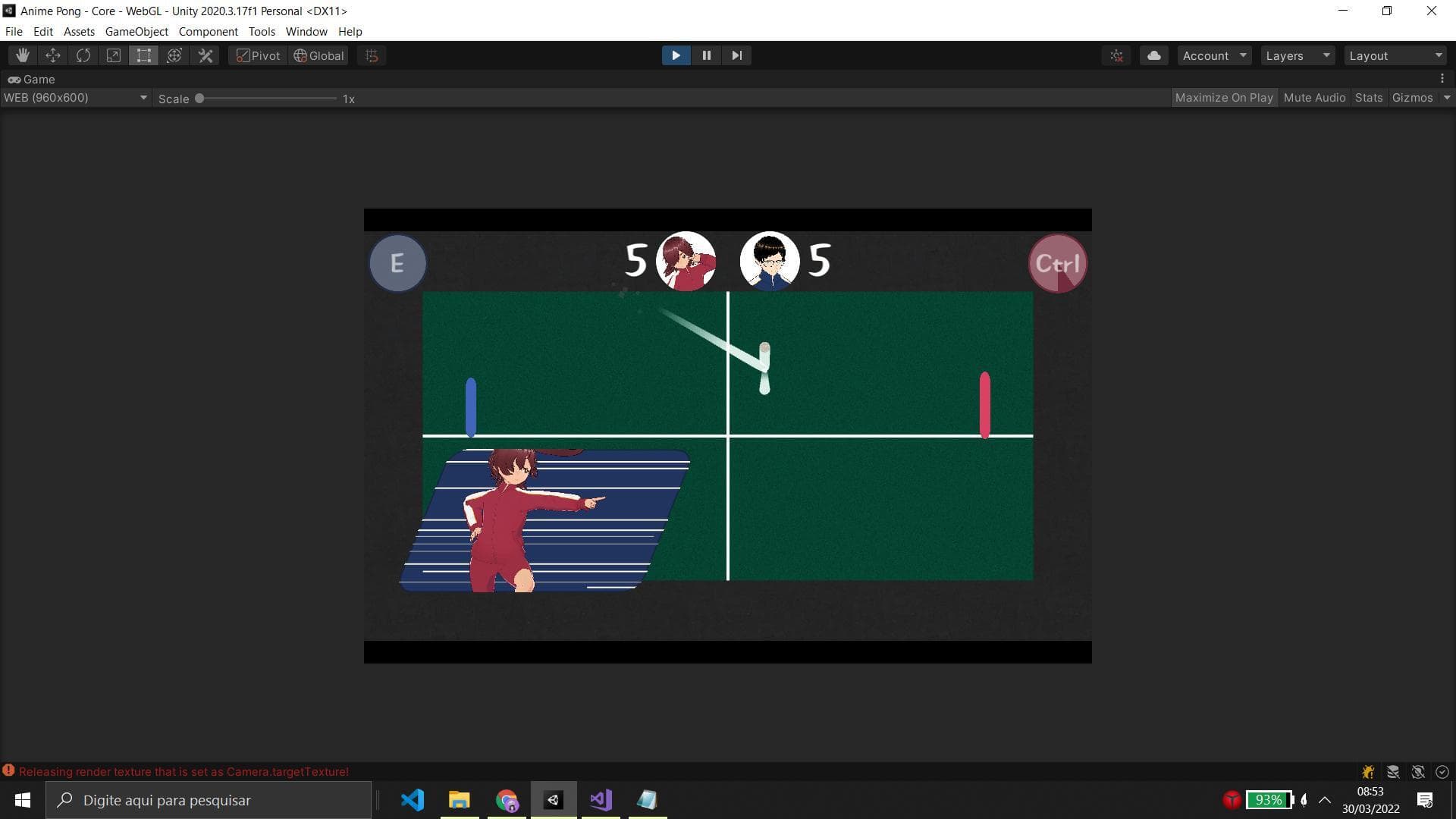
Task: Adjust the Game view Scale slider
Action: pos(199,99)
